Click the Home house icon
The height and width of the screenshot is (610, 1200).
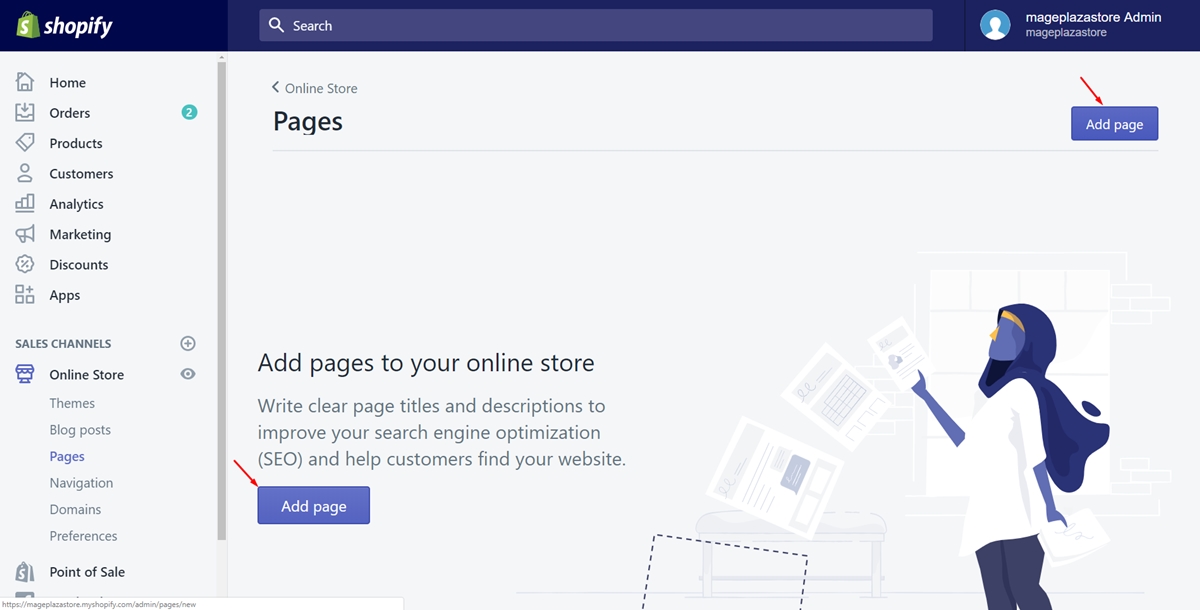point(25,82)
